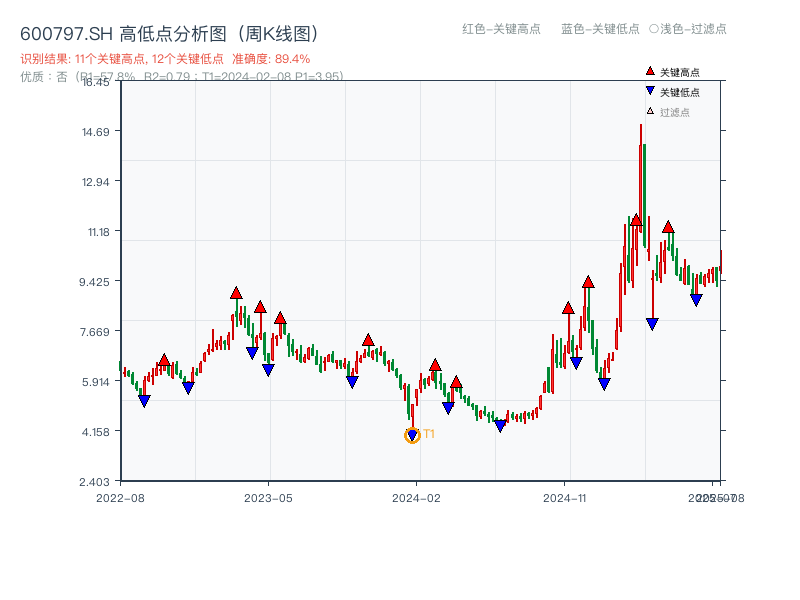
Task: Select the hollow triangle icon beside 过滤点 legend
Action: (650, 111)
